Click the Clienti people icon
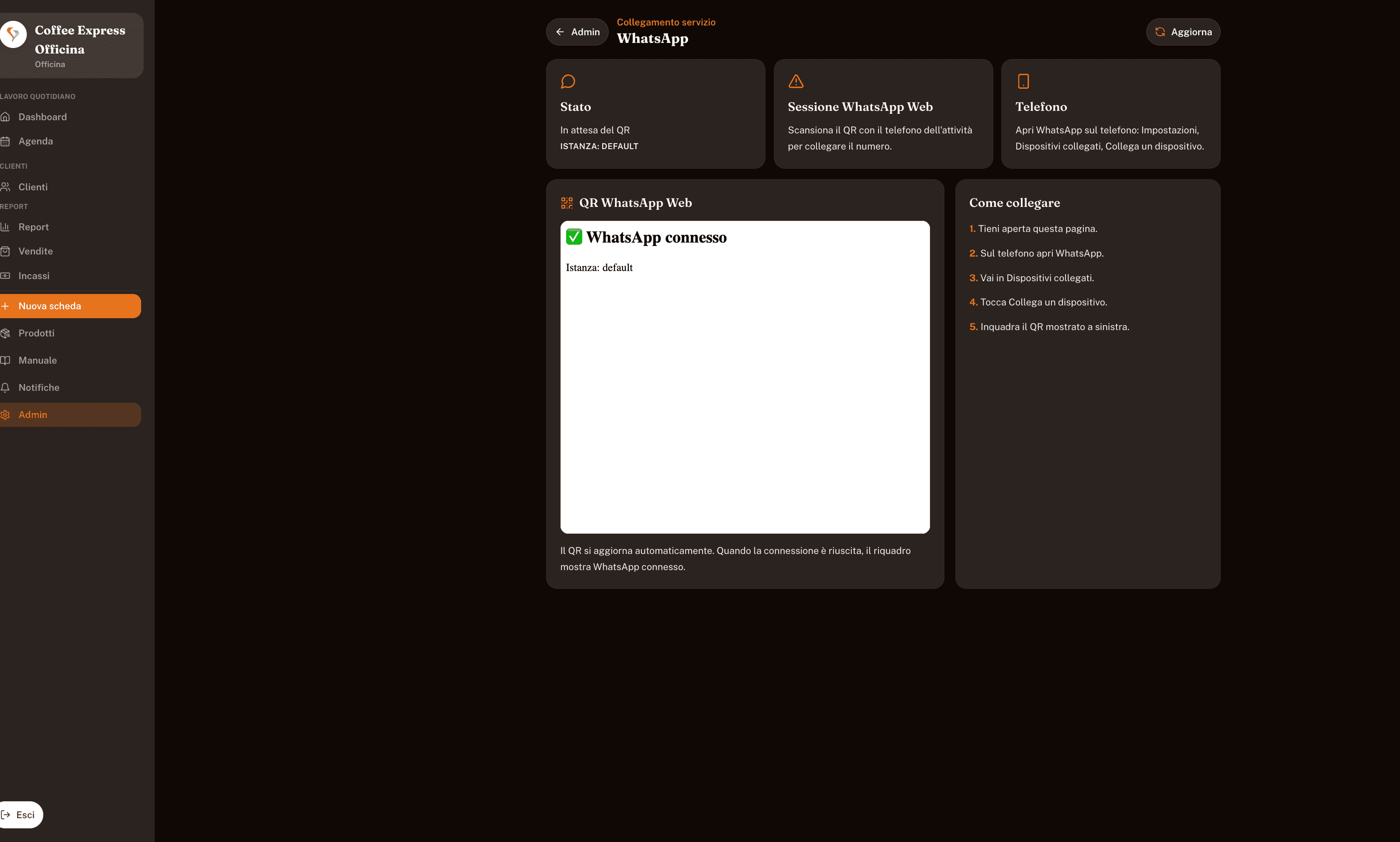1400x842 pixels. 5,186
